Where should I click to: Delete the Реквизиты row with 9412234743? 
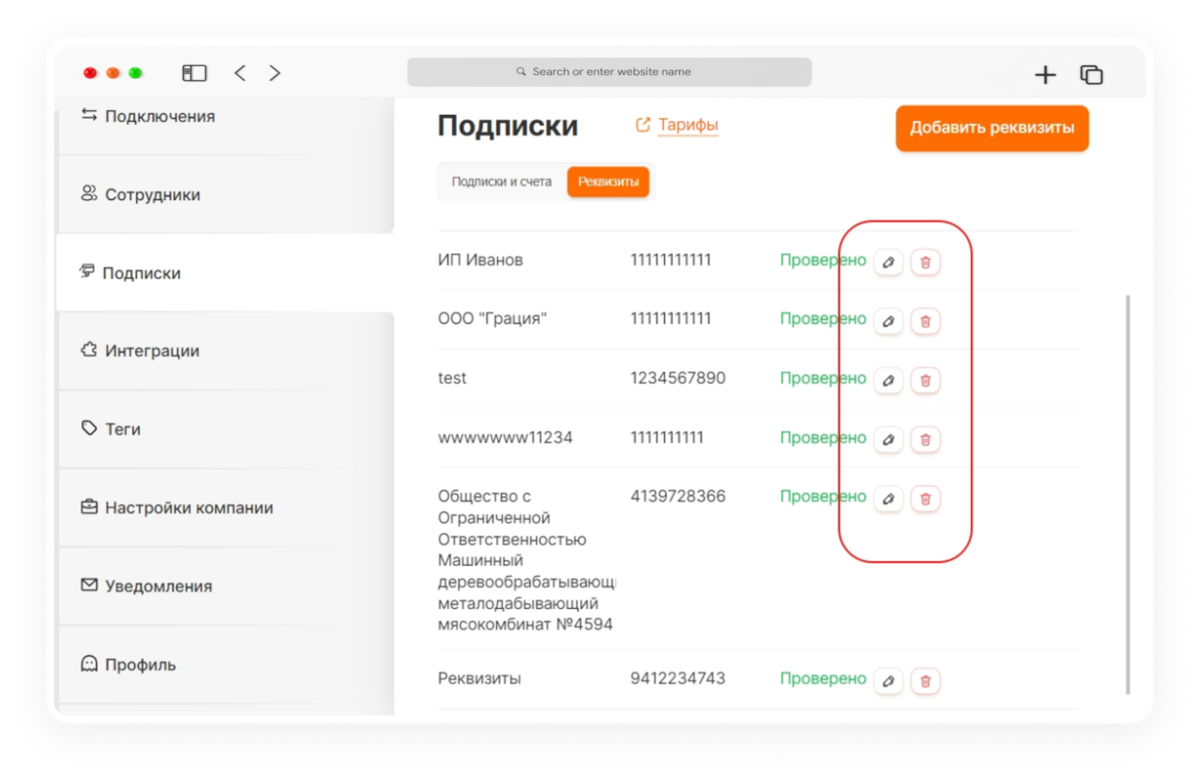point(925,681)
